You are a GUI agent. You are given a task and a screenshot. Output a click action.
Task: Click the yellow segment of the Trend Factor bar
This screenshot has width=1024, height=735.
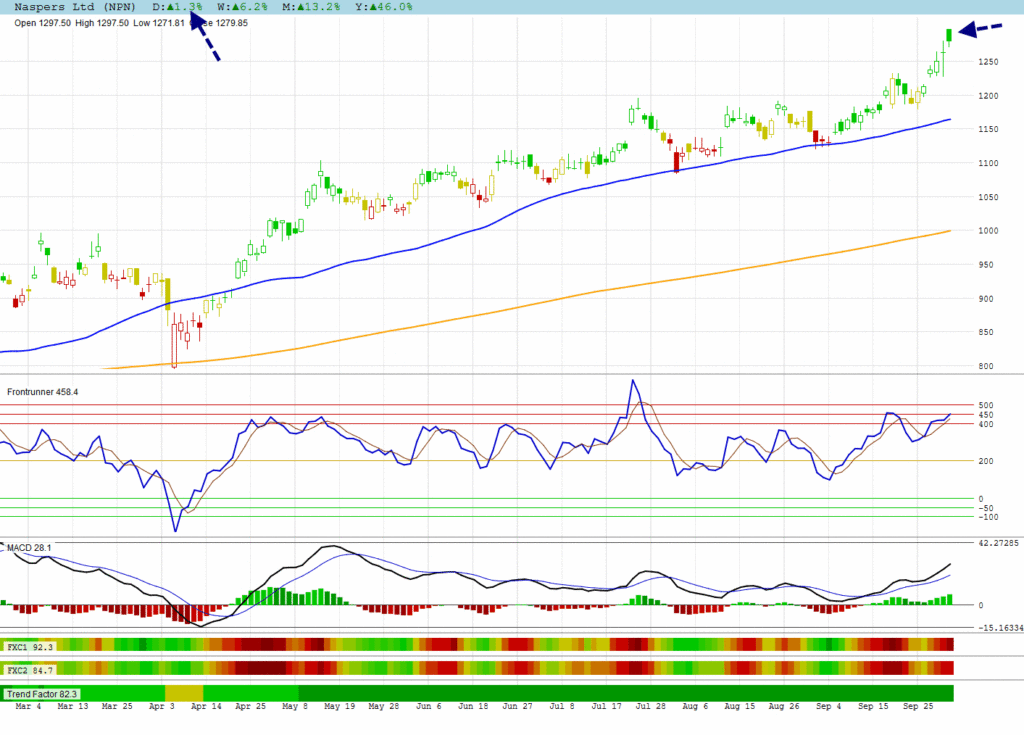coord(183,693)
